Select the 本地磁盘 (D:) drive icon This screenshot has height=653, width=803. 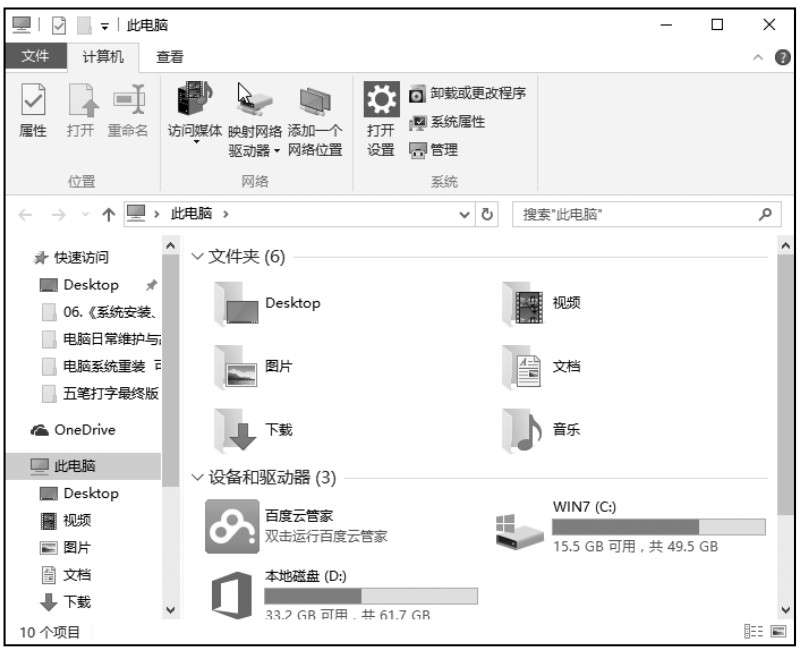pos(232,596)
